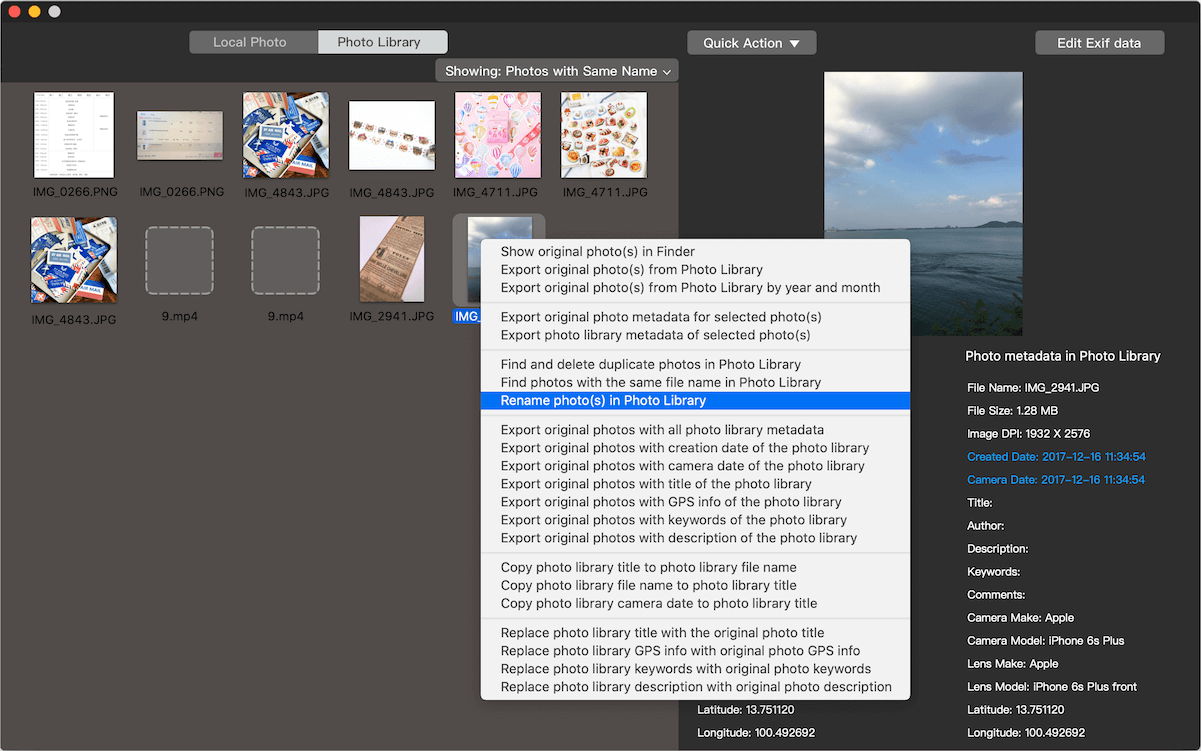1201x751 pixels.
Task: Select the first IMG_0266.PNG table screenshot thumbnail
Action: pos(74,135)
